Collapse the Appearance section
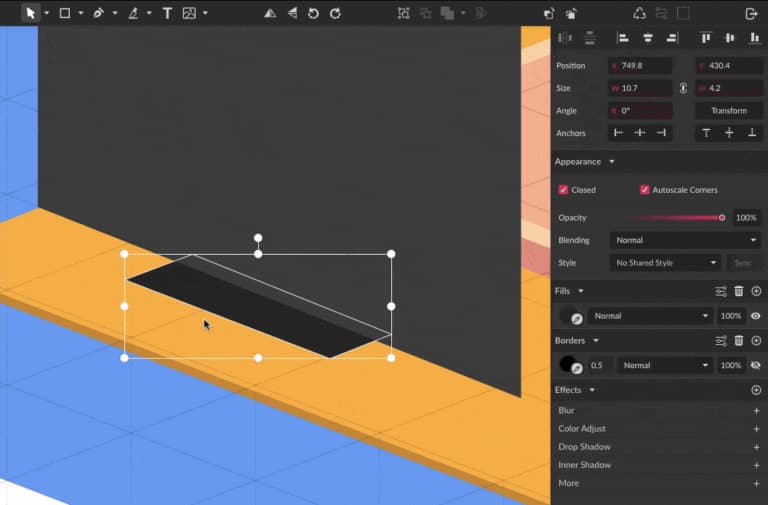Image resolution: width=768 pixels, height=505 pixels. (612, 162)
